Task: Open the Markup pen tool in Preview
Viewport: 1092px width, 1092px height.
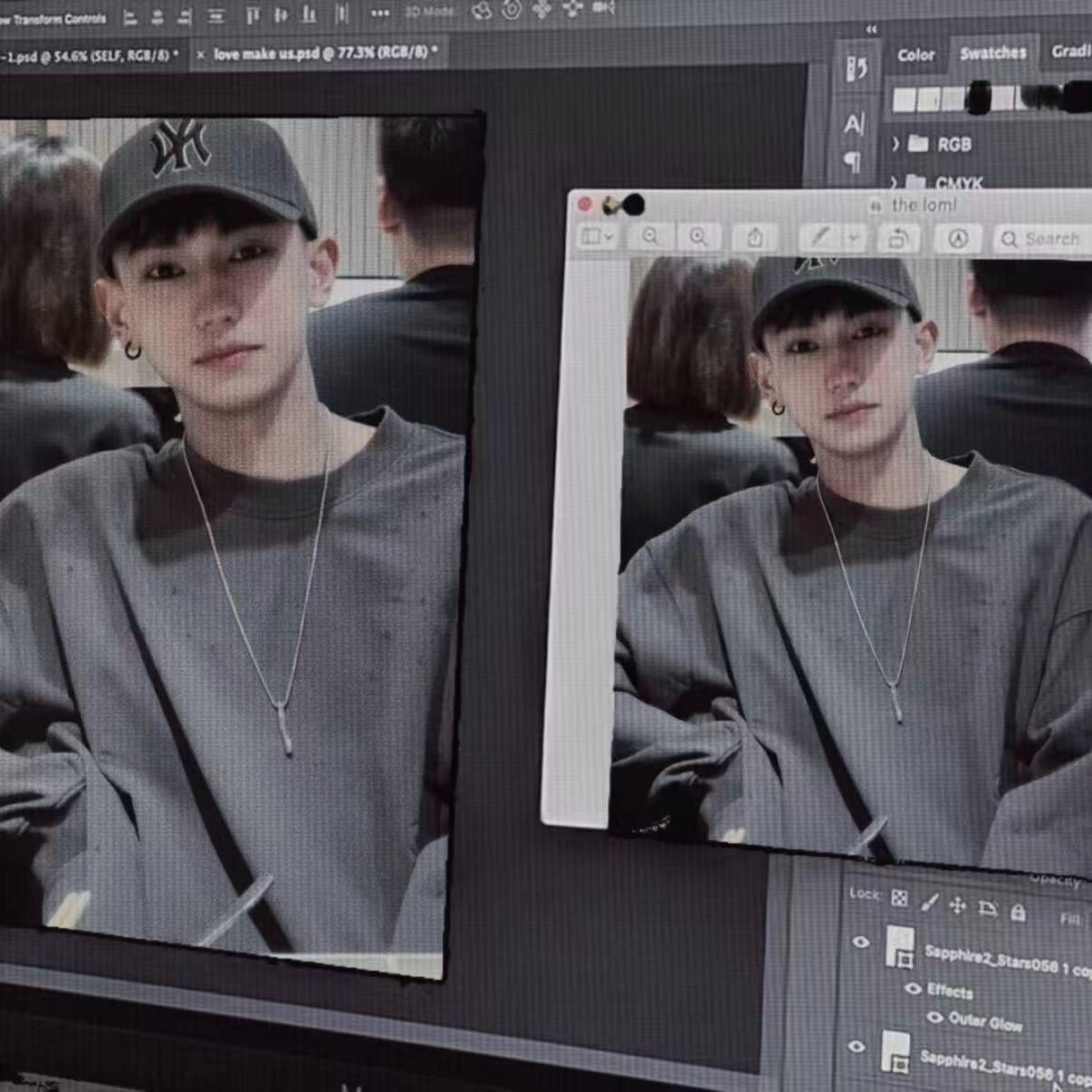Action: tap(819, 237)
